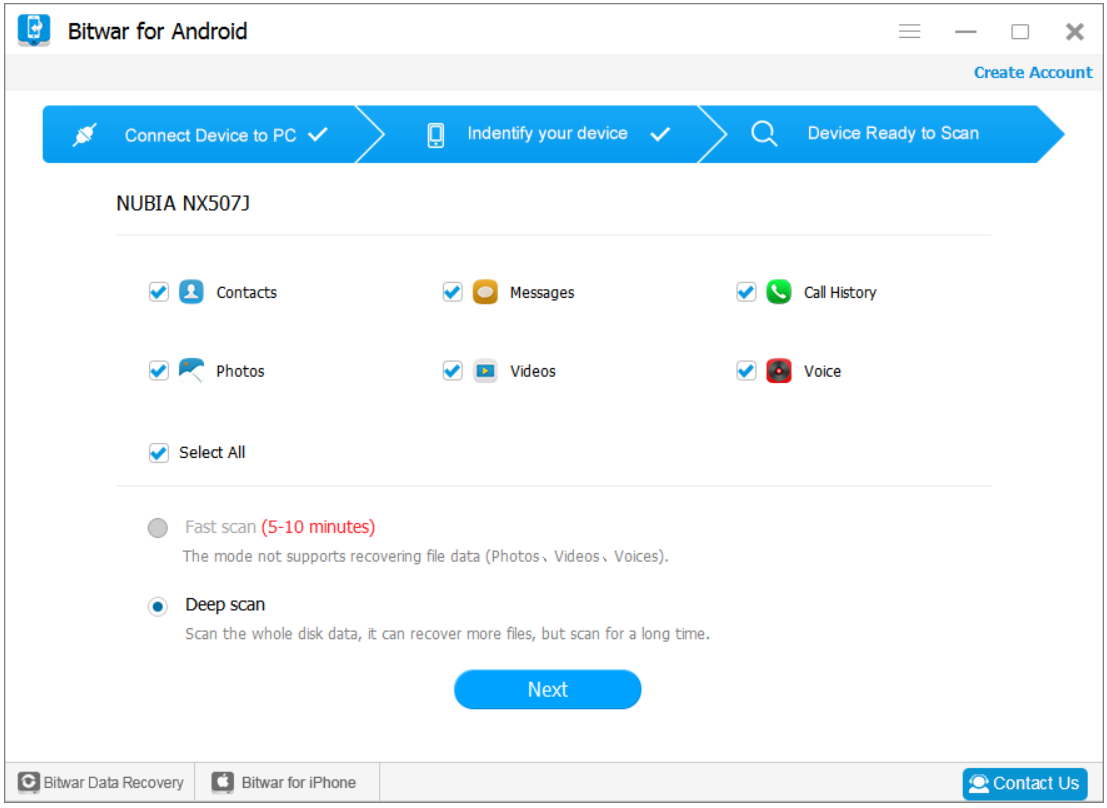Click the green Call History phone icon
Viewport: 1107px width, 808px height.
point(778,292)
